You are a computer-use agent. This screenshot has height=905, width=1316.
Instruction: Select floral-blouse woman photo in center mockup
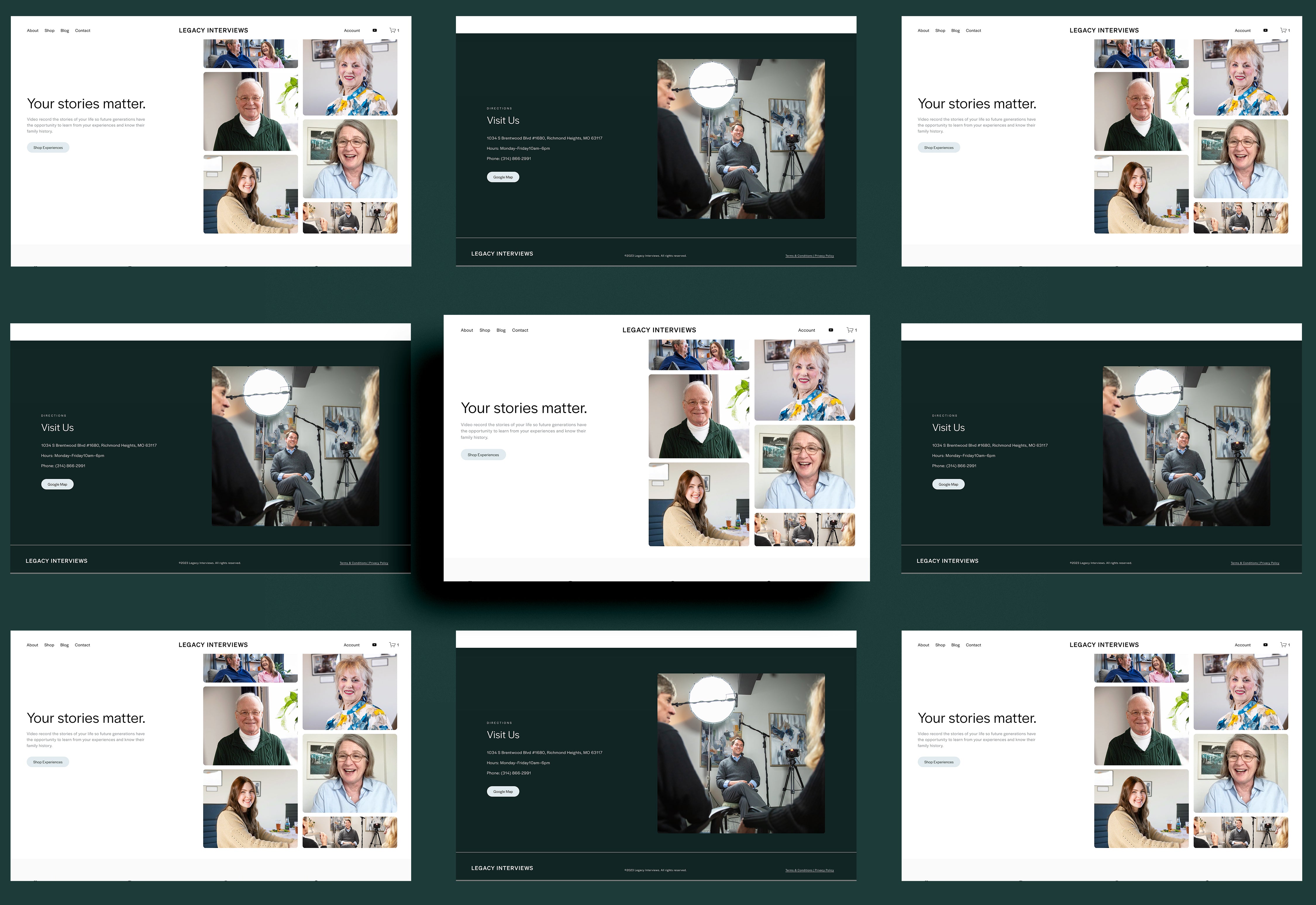pyautogui.click(x=804, y=380)
